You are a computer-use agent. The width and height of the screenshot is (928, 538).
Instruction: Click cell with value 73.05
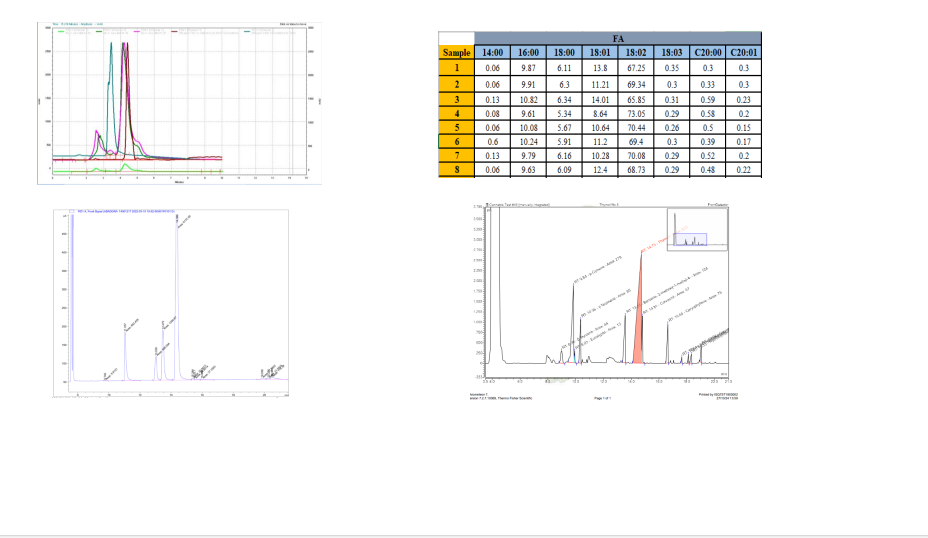tap(634, 114)
